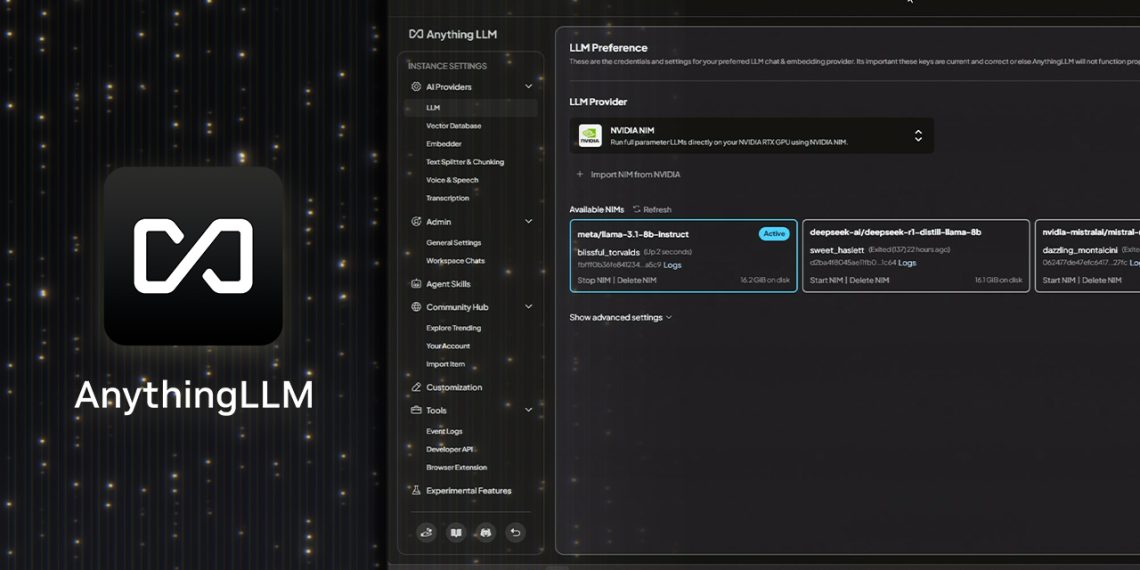This screenshot has height=570, width=1140.
Task: Click the Agent Skills robot icon
Action: (x=416, y=284)
